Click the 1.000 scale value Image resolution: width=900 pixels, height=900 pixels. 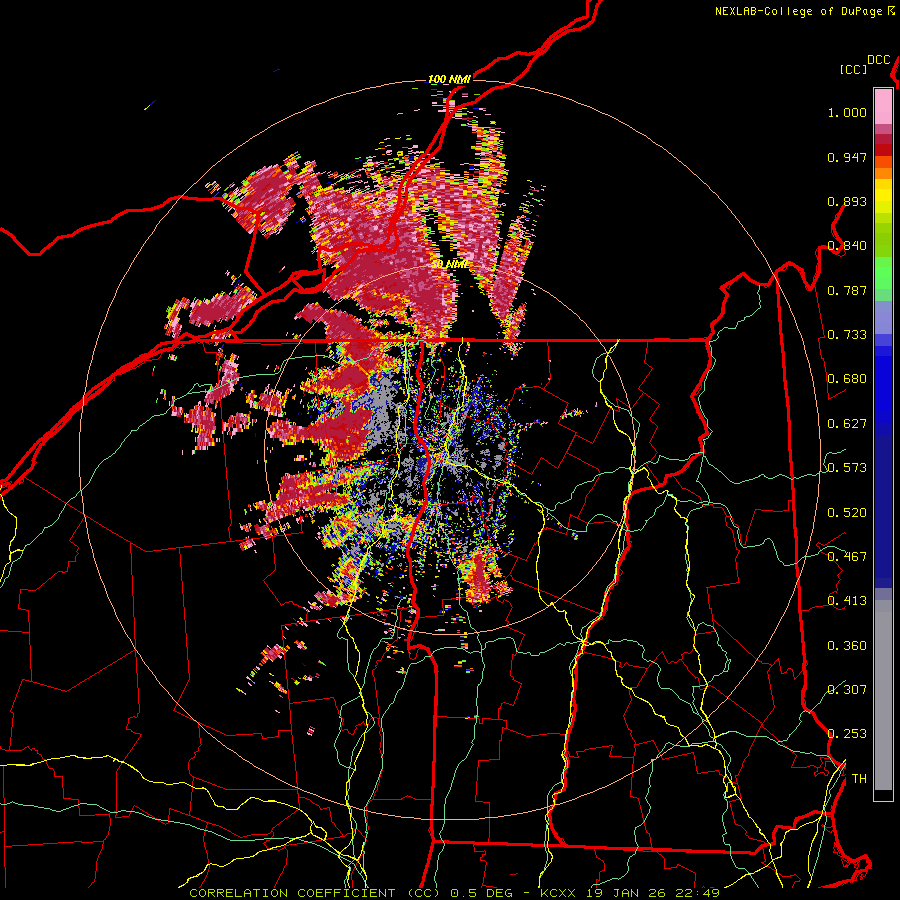[847, 112]
